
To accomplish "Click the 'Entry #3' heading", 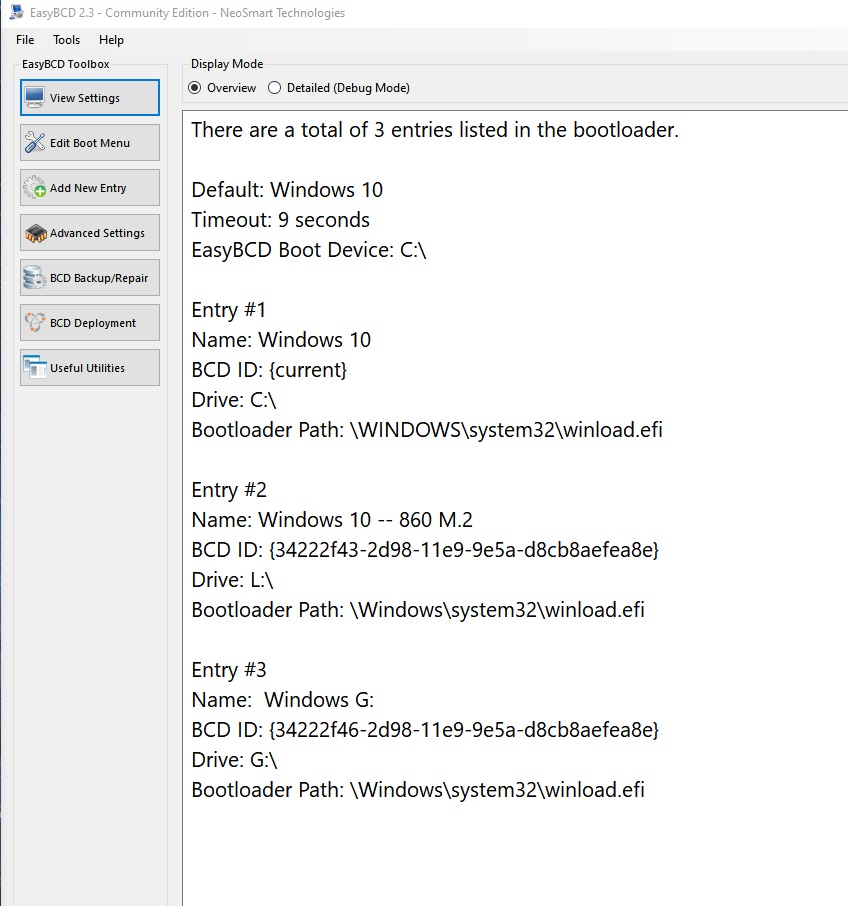I will (x=229, y=670).
